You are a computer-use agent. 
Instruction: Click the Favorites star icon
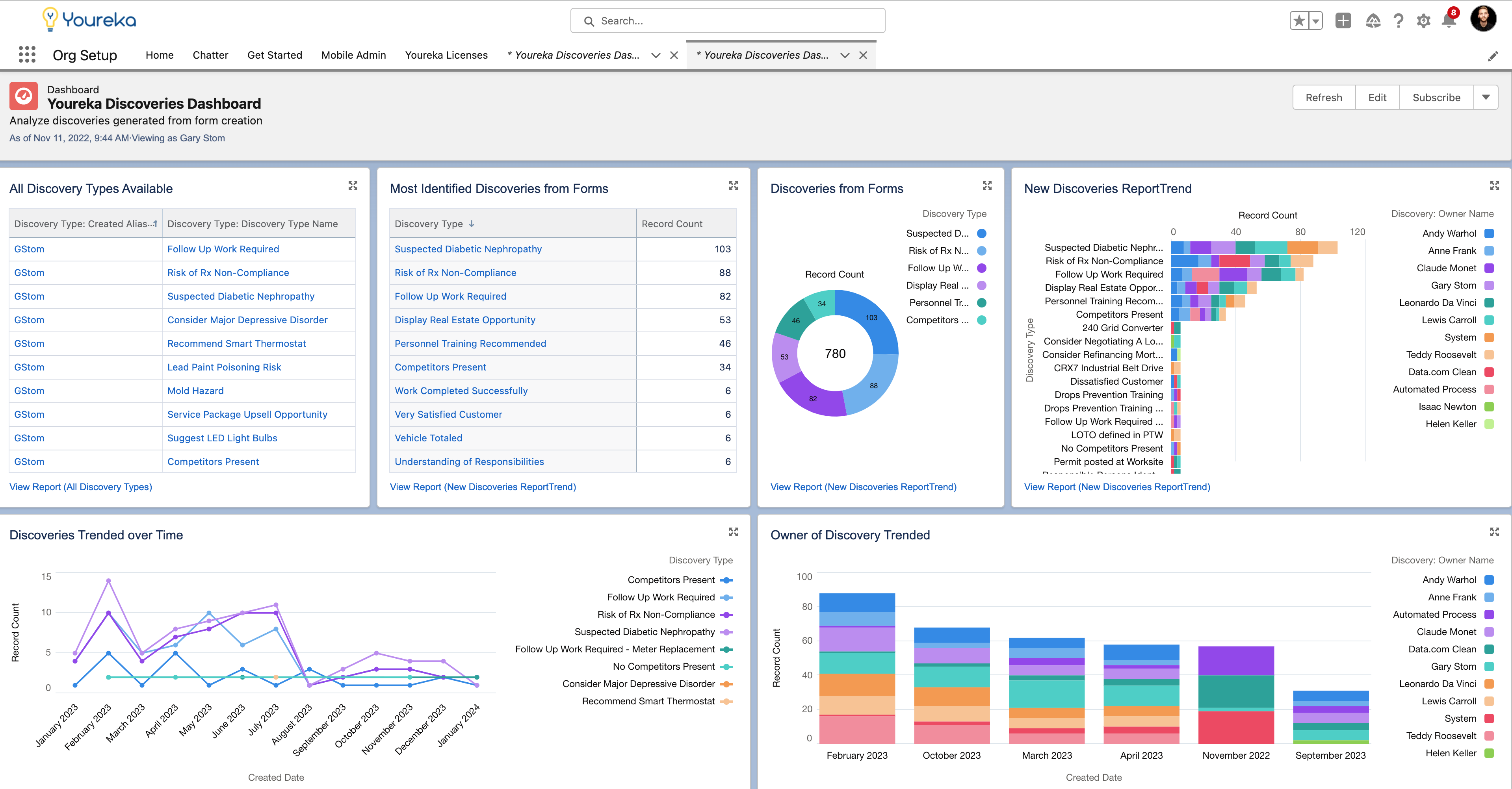point(1299,21)
